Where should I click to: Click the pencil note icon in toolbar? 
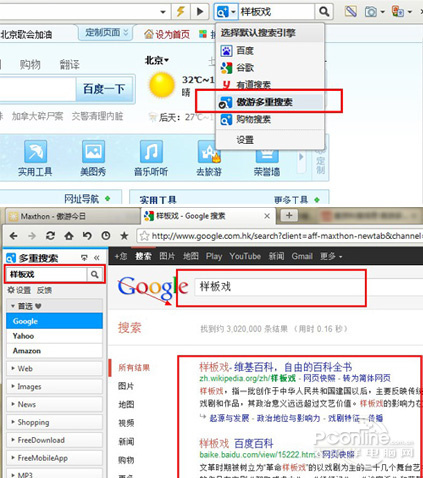[351, 12]
